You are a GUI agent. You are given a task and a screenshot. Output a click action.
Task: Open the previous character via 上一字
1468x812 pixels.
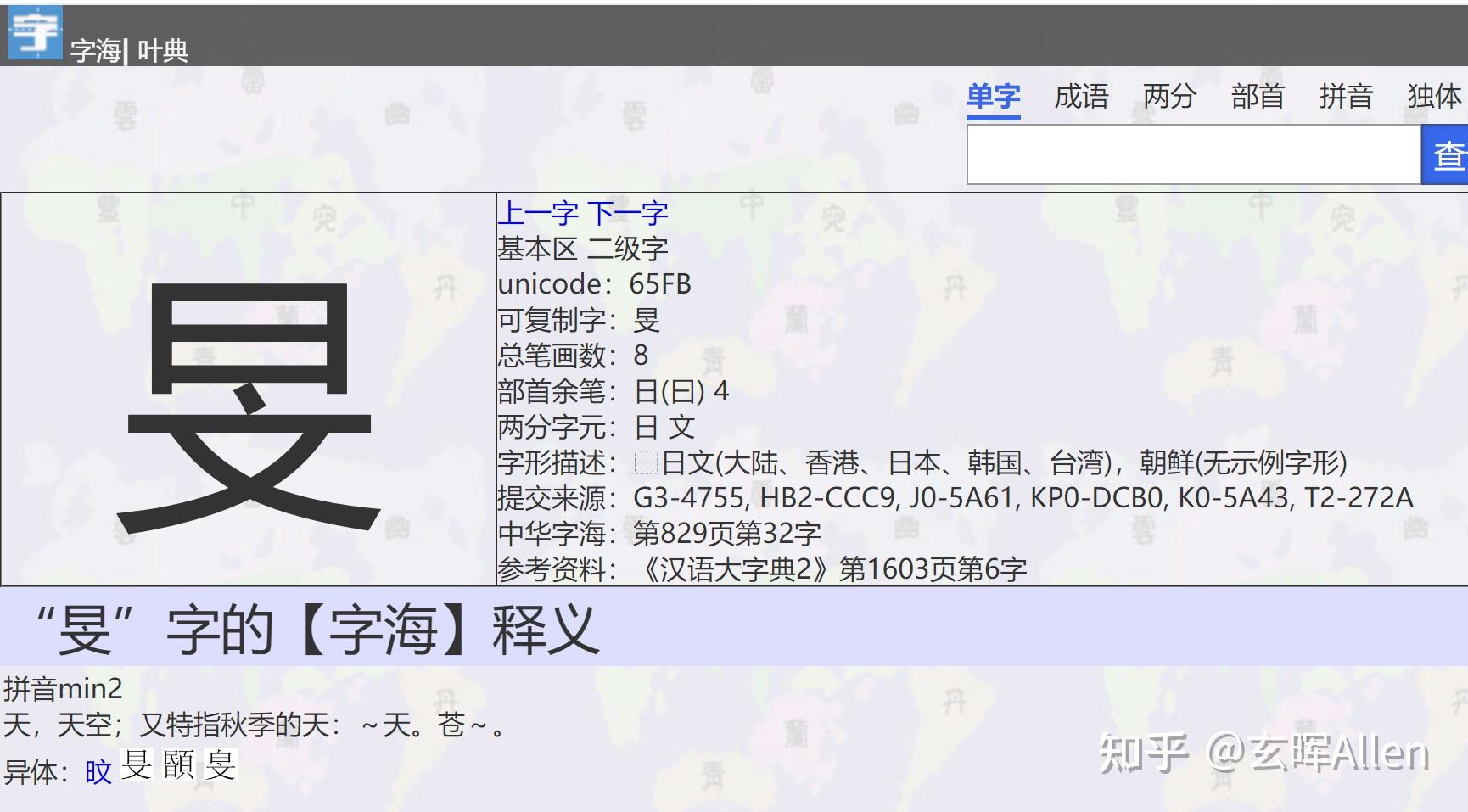(x=539, y=212)
